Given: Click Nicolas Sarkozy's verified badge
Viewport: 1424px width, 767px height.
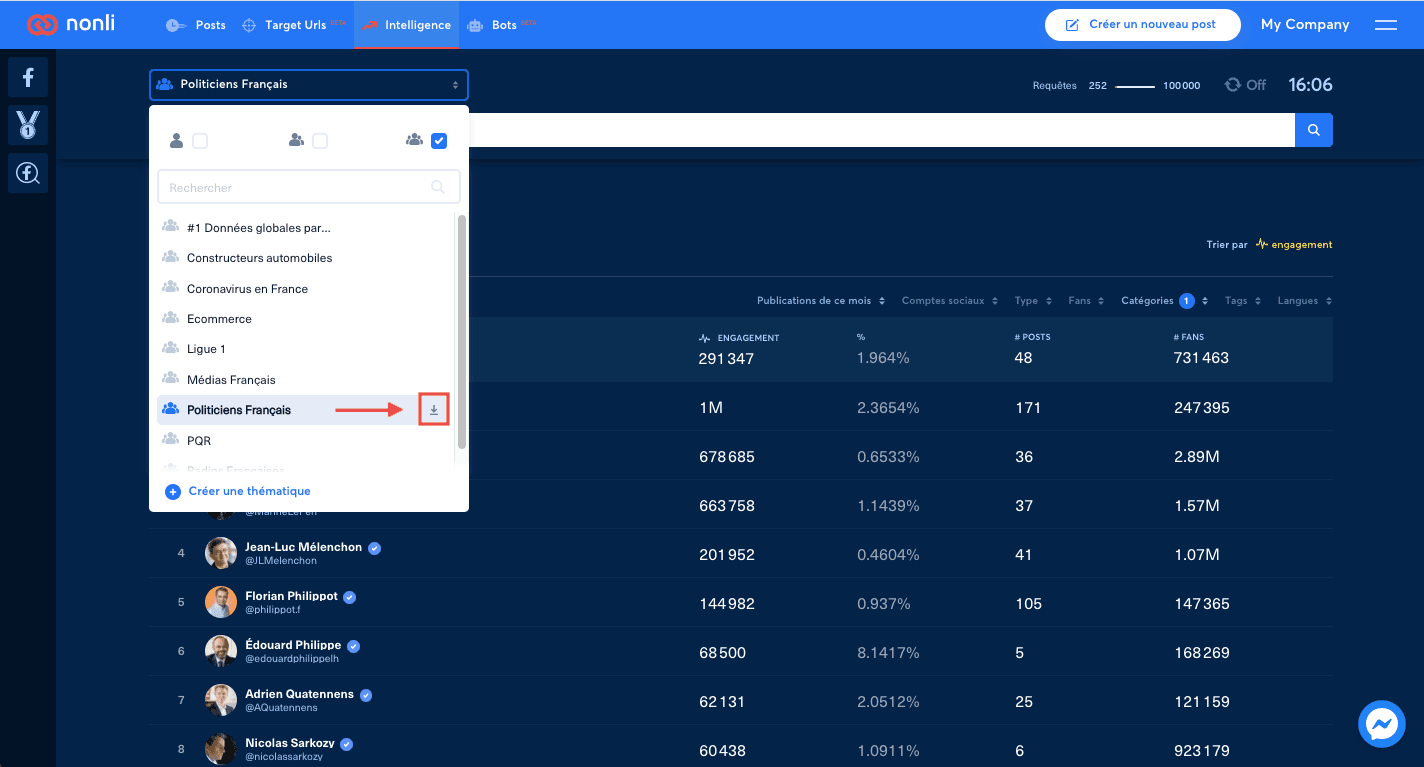Looking at the screenshot, I should pyautogui.click(x=346, y=744).
